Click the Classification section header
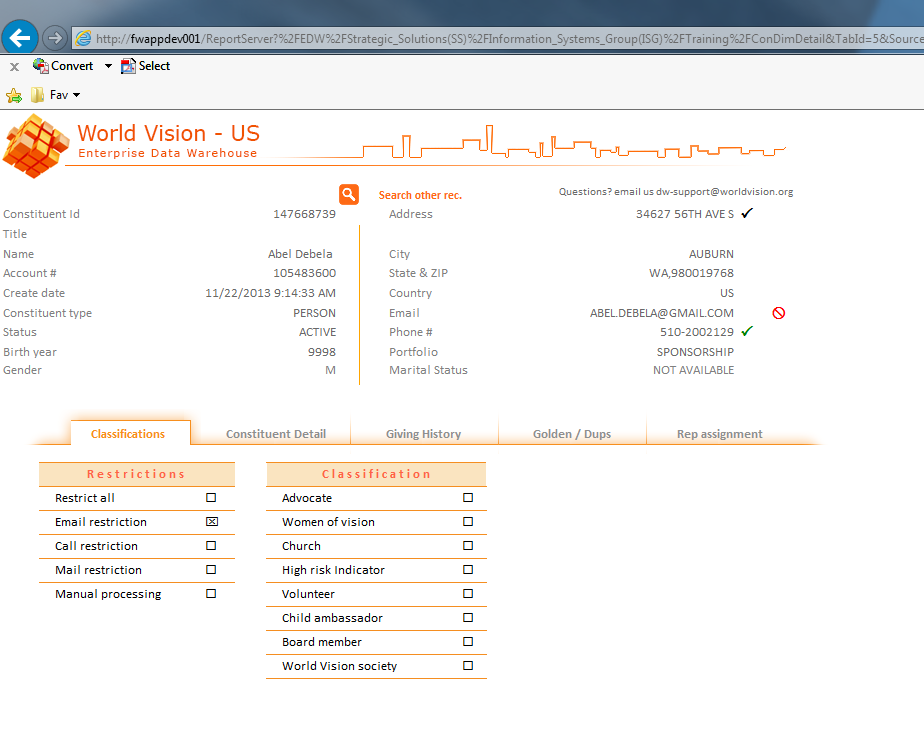 click(x=376, y=474)
